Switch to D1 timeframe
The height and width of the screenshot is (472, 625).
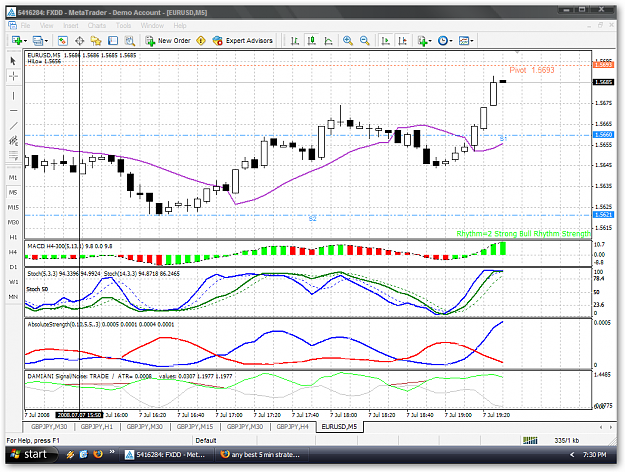pyautogui.click(x=13, y=267)
